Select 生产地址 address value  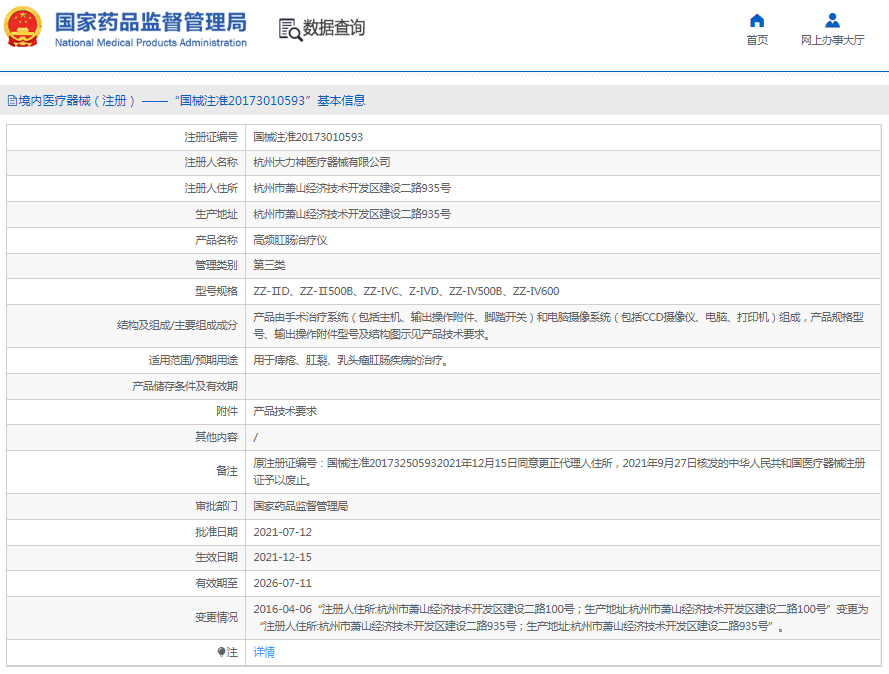click(x=352, y=214)
